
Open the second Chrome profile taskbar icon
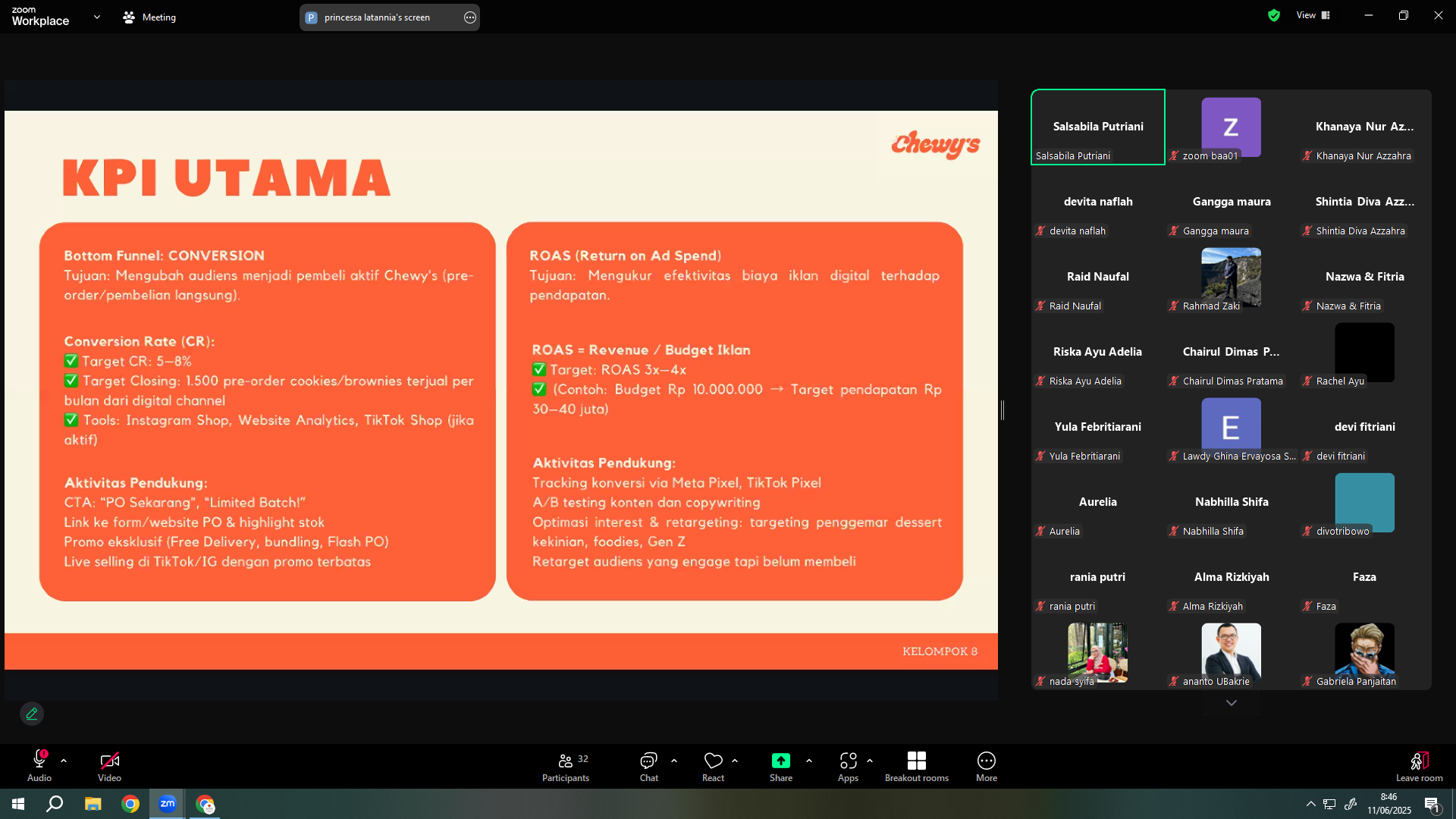pyautogui.click(x=205, y=804)
